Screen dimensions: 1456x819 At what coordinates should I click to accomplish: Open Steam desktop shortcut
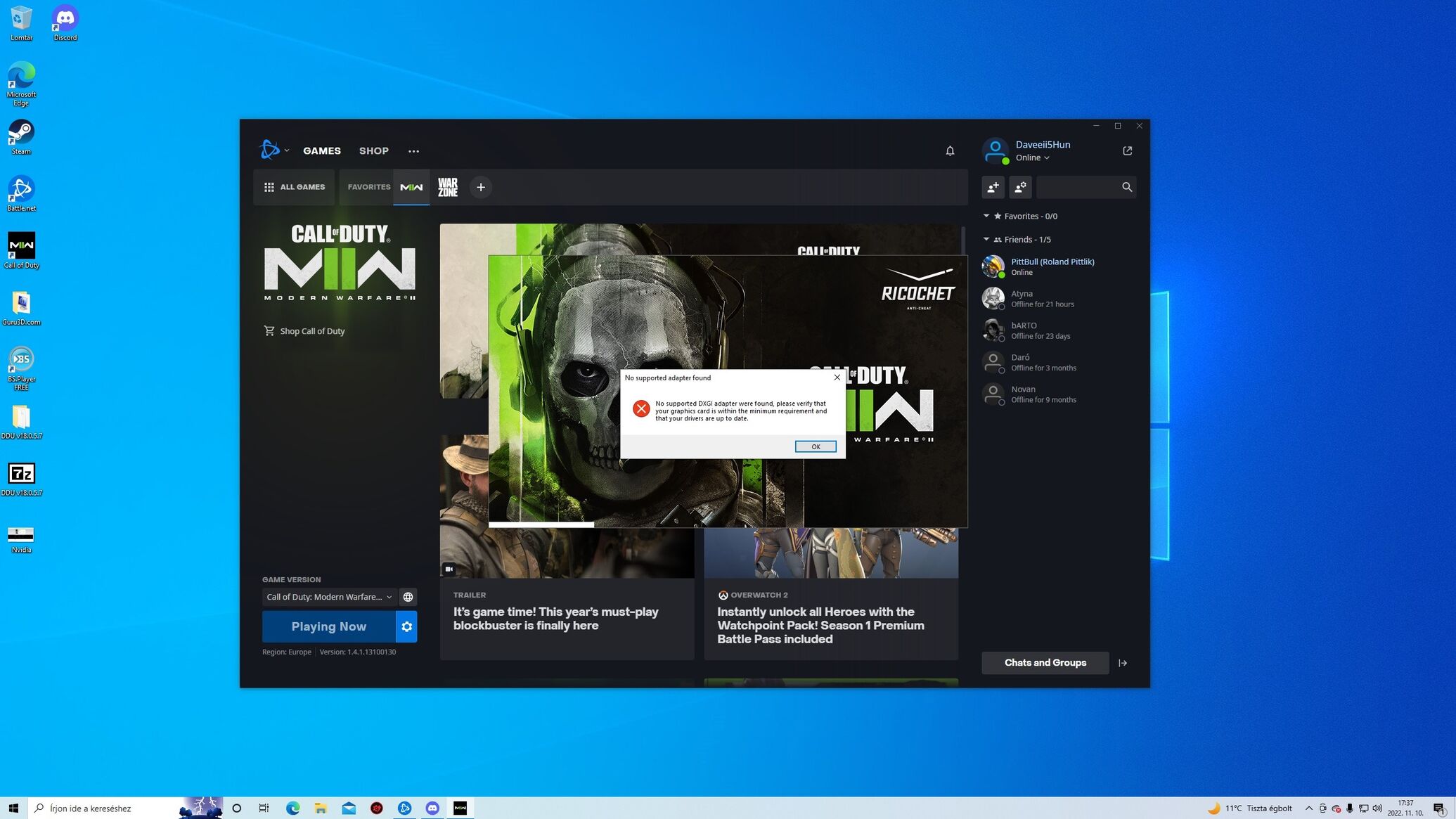(x=21, y=137)
